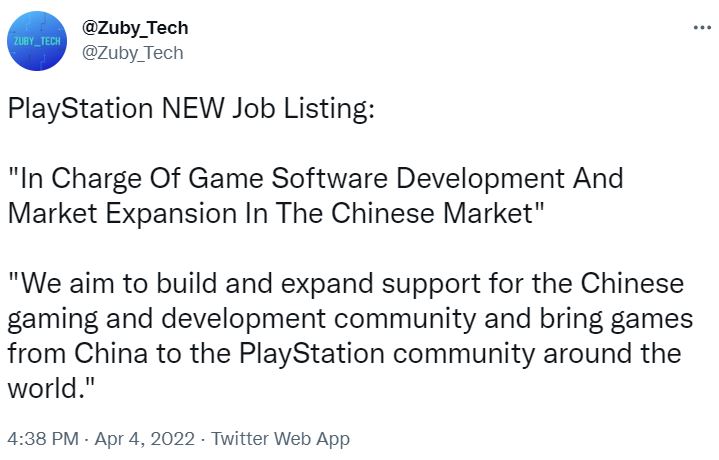Screen dimensions: 719x460
Task: Open the bold @Zuby_Tech display name
Action: point(135,28)
